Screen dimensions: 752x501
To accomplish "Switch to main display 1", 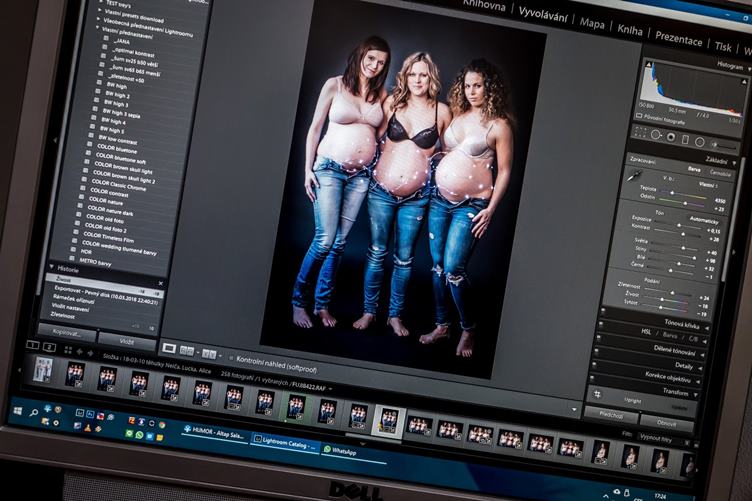I will click(32, 345).
